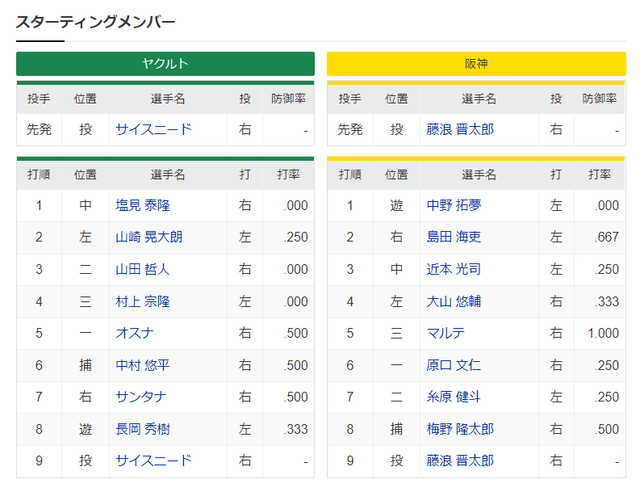The width and height of the screenshot is (640, 492).
Task: Click .500 average in オスナ row
Action: pos(296,333)
